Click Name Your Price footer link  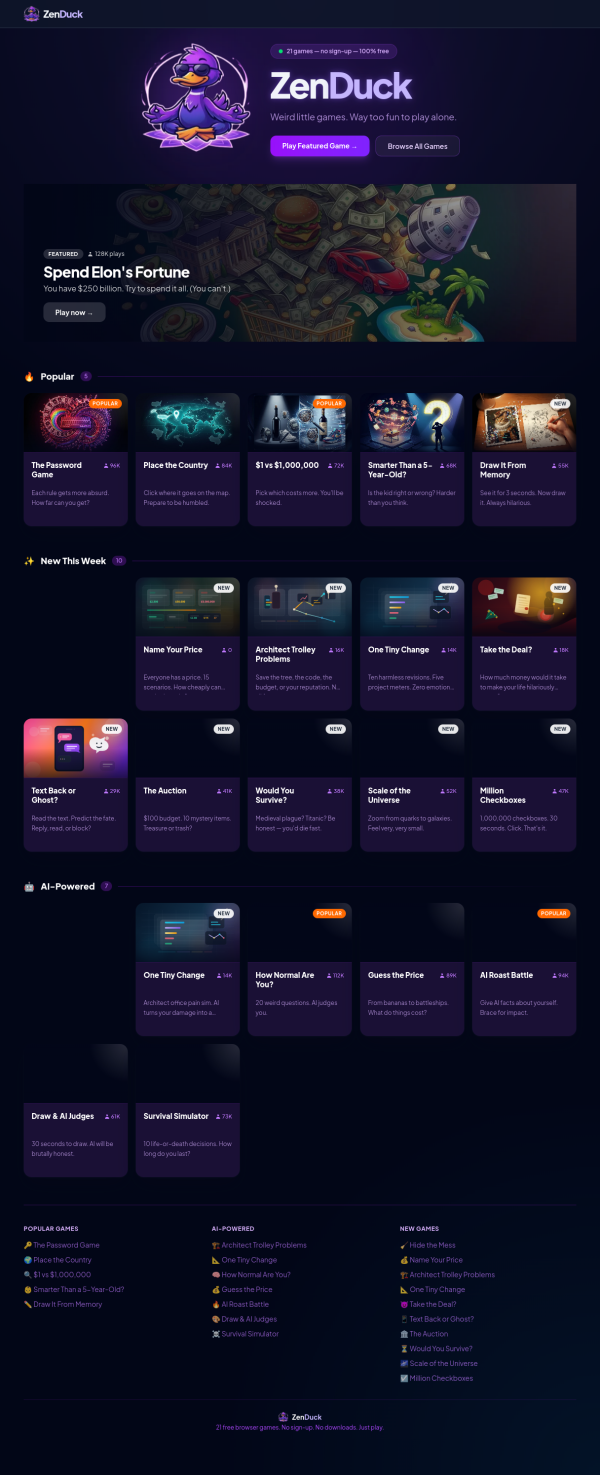click(x=431, y=1260)
